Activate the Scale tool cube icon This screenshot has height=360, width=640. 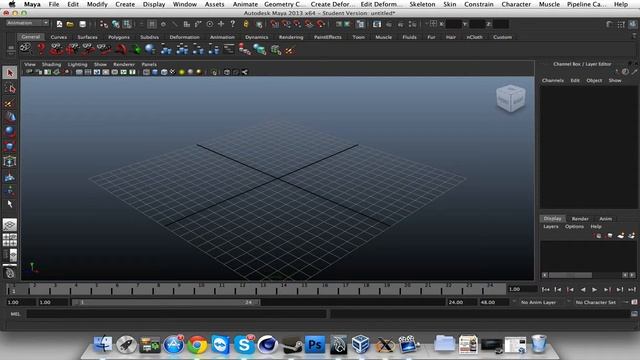(10, 147)
